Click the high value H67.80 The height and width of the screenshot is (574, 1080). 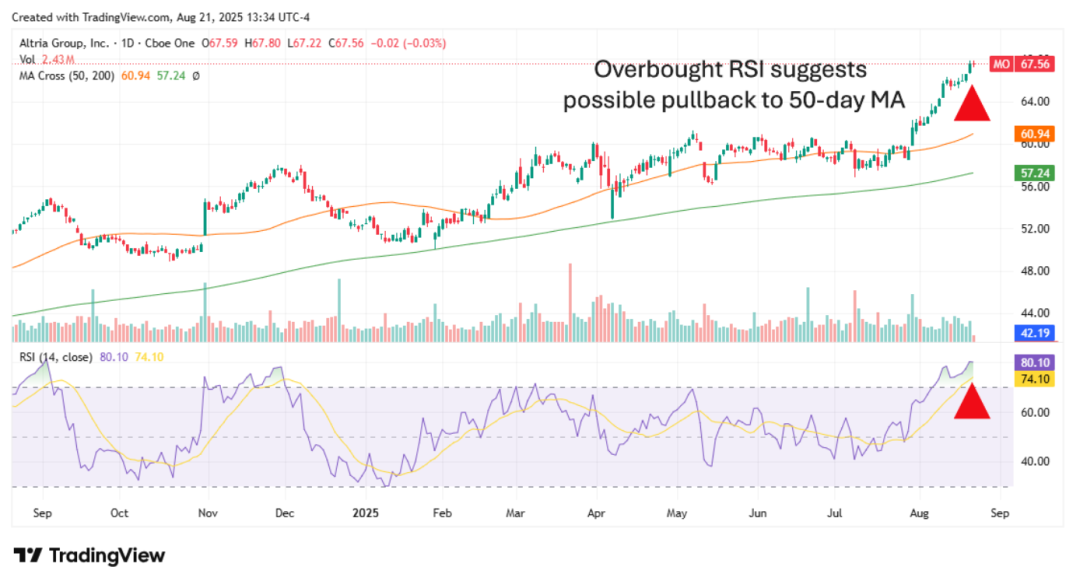click(262, 43)
